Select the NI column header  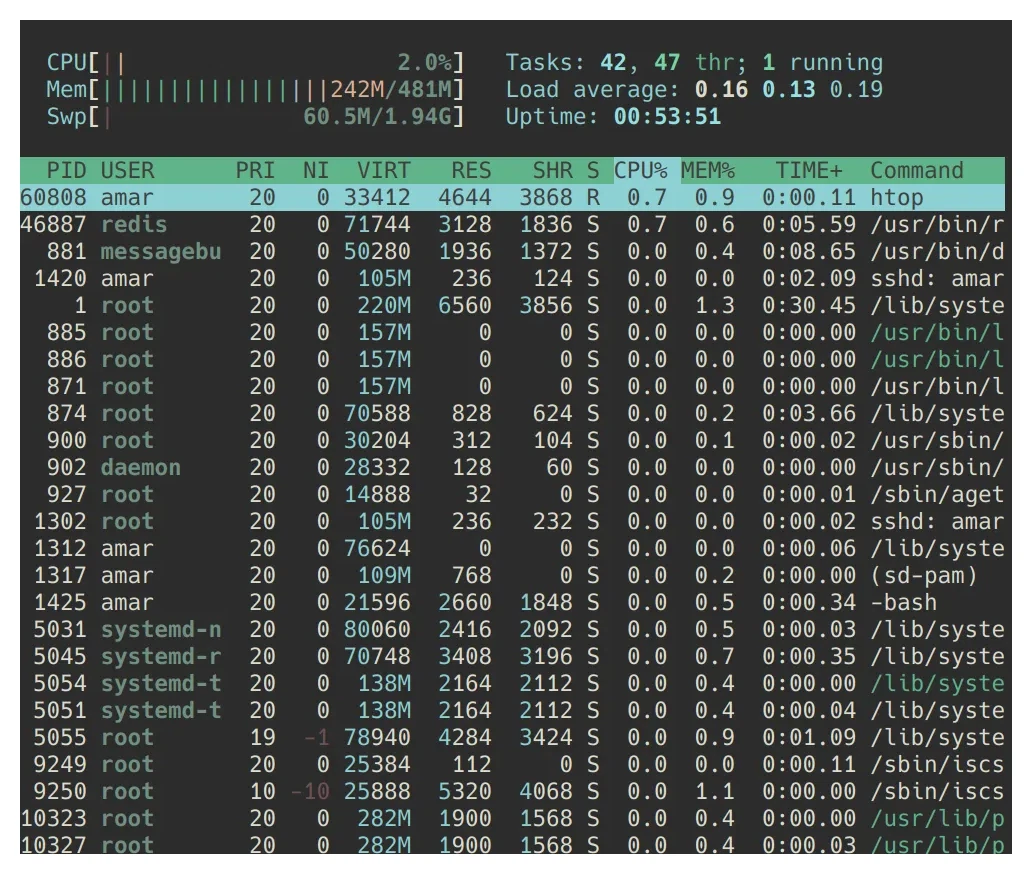[x=316, y=170]
